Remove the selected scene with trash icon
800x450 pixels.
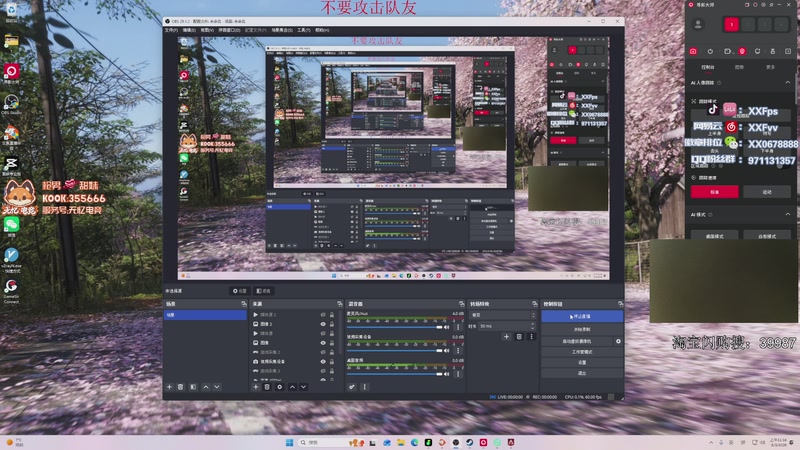(x=180, y=387)
